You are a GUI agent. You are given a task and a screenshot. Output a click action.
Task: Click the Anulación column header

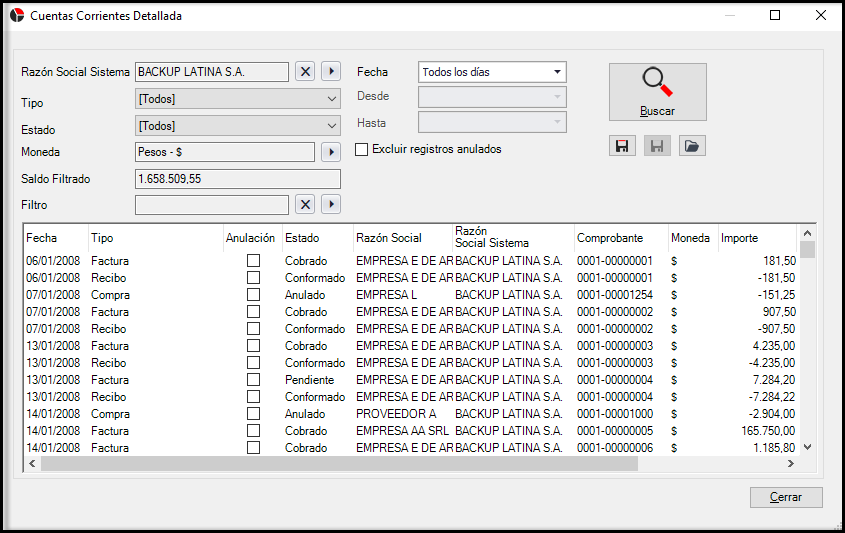[x=253, y=238]
